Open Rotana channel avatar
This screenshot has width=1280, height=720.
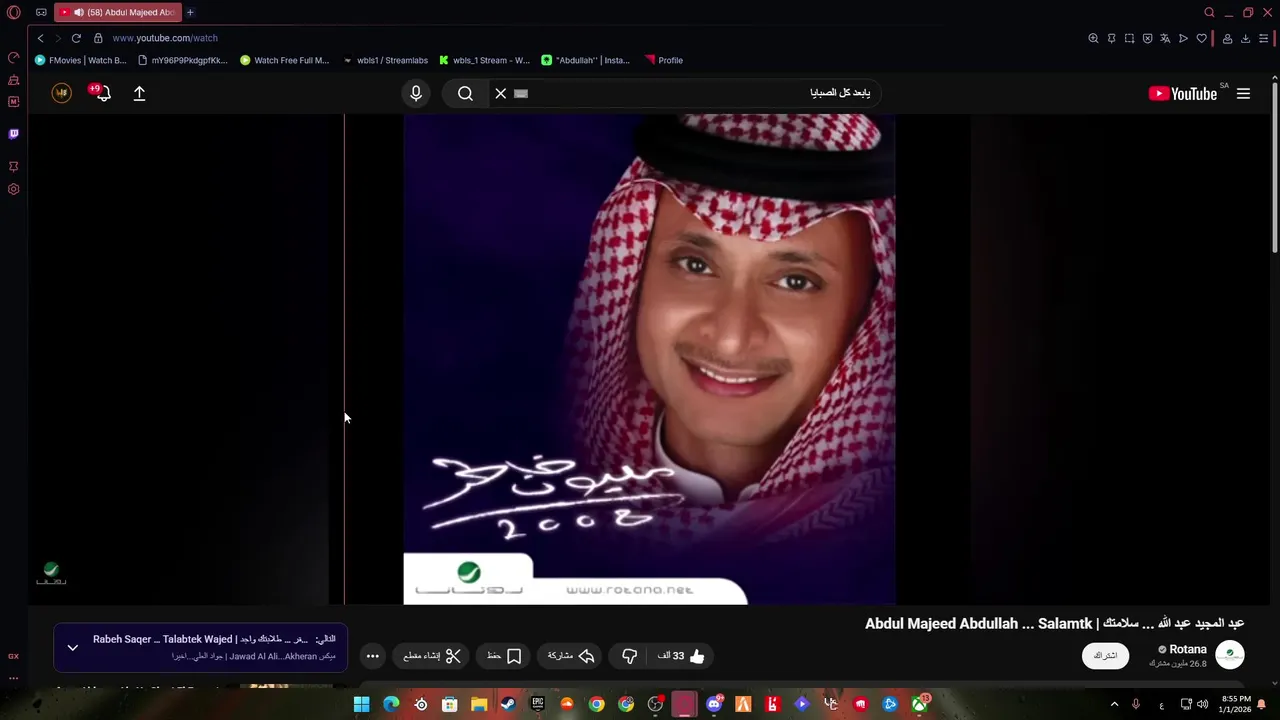(1230, 655)
